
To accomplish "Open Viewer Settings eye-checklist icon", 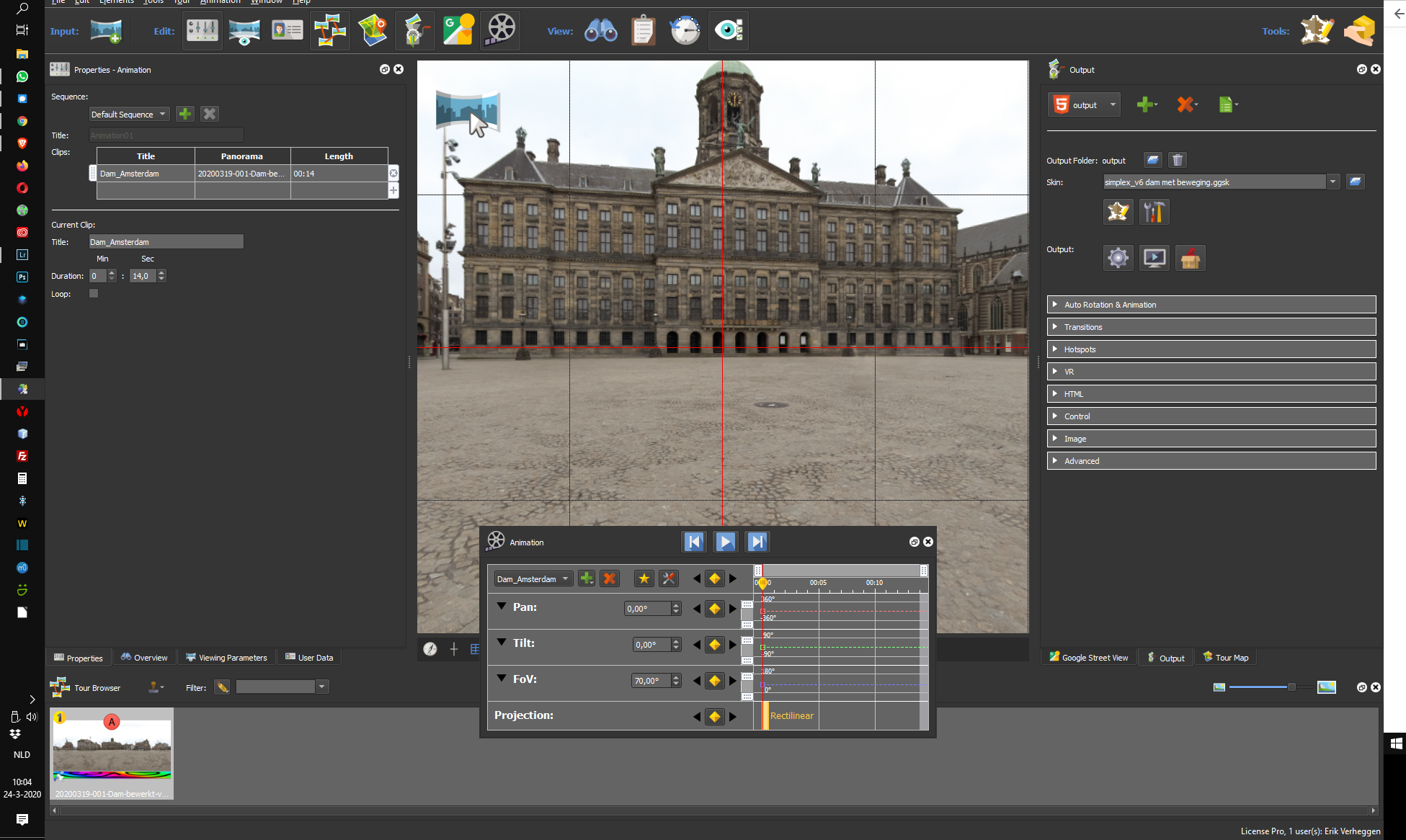I will [x=728, y=31].
